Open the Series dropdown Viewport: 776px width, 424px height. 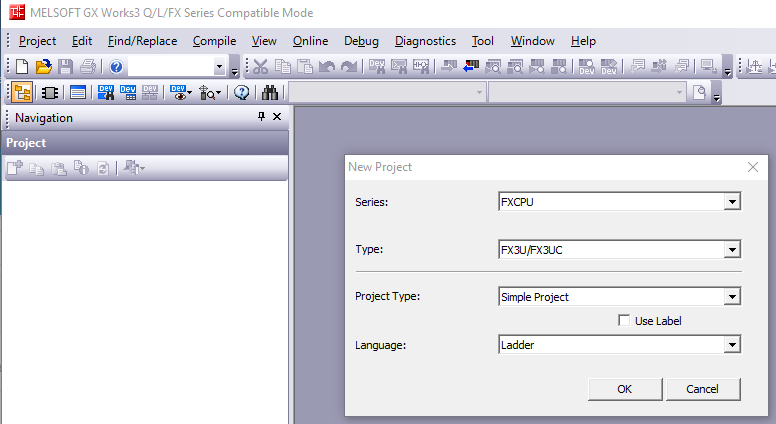(732, 201)
